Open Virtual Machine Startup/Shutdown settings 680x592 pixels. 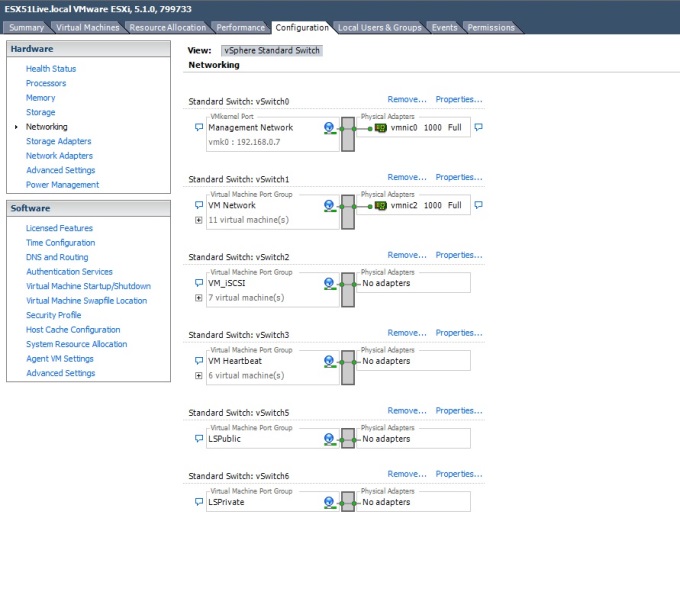(x=88, y=286)
